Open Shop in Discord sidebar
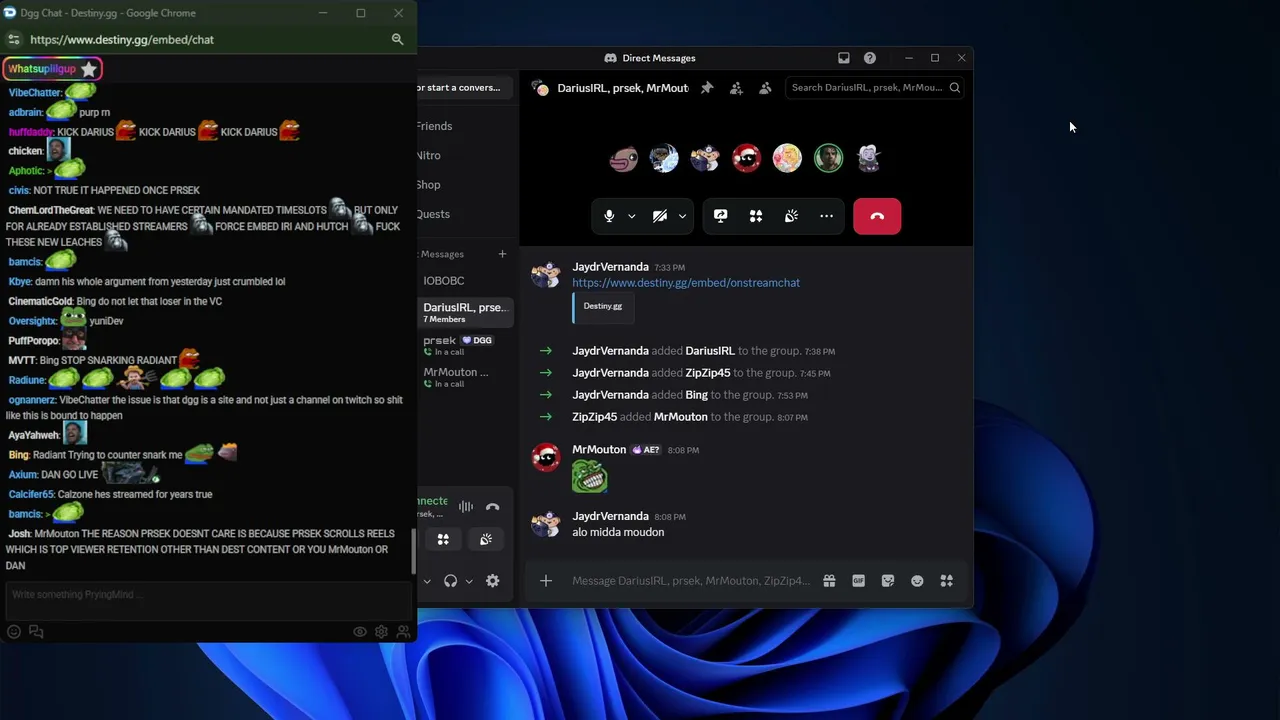 [x=429, y=184]
